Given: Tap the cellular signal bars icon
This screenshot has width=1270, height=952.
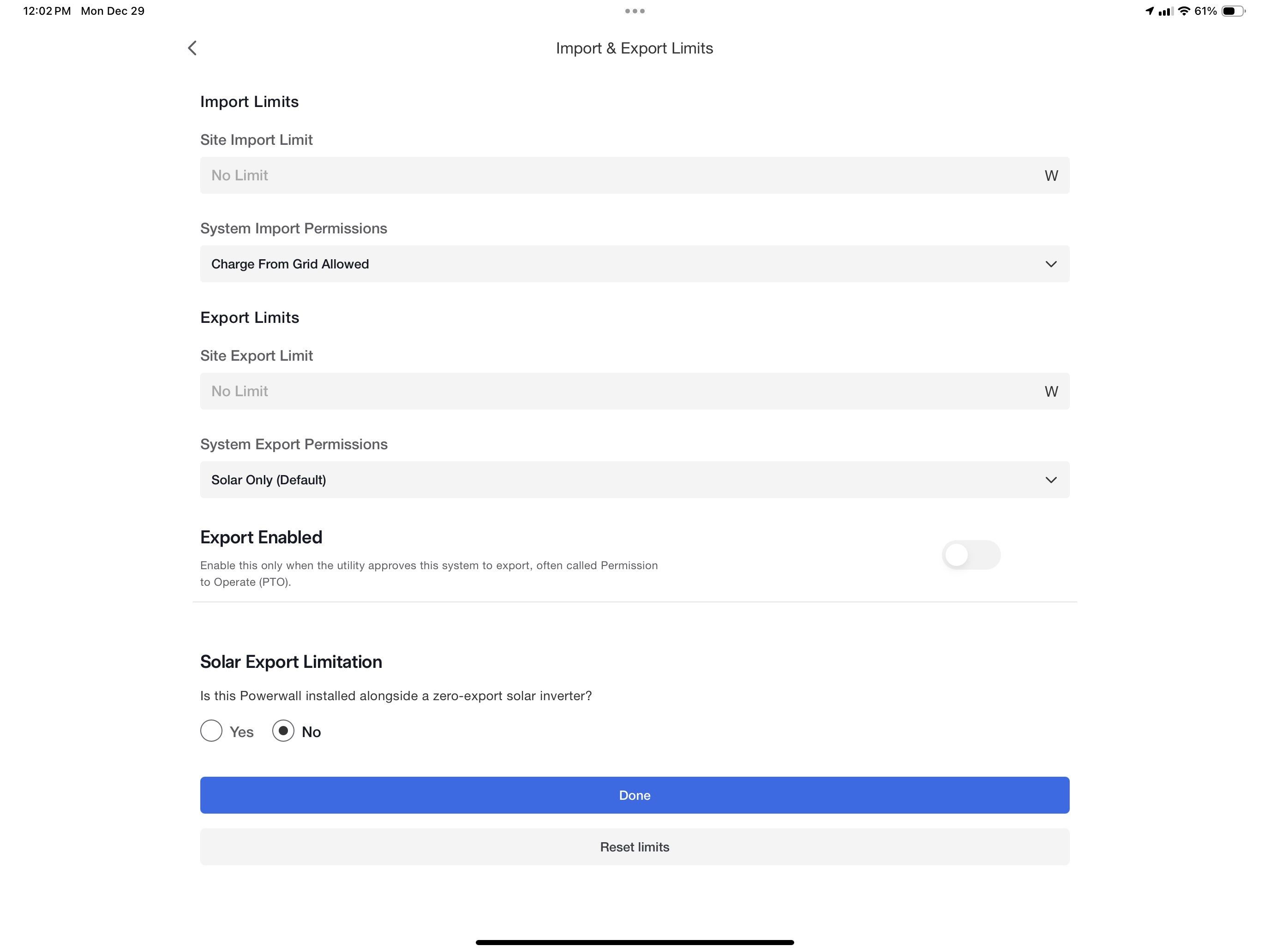Looking at the screenshot, I should pyautogui.click(x=1165, y=11).
